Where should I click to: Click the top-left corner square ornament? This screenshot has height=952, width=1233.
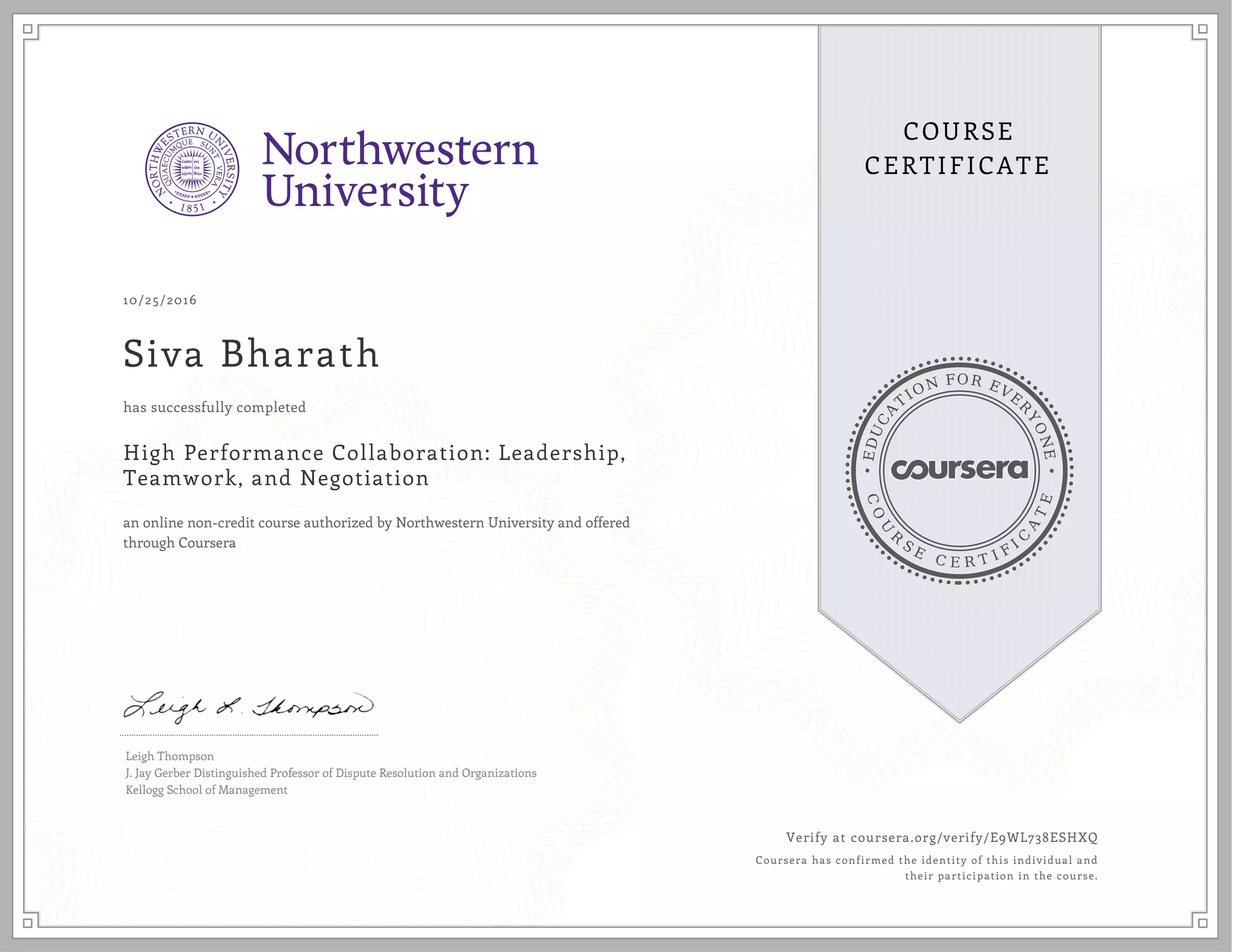click(x=27, y=29)
